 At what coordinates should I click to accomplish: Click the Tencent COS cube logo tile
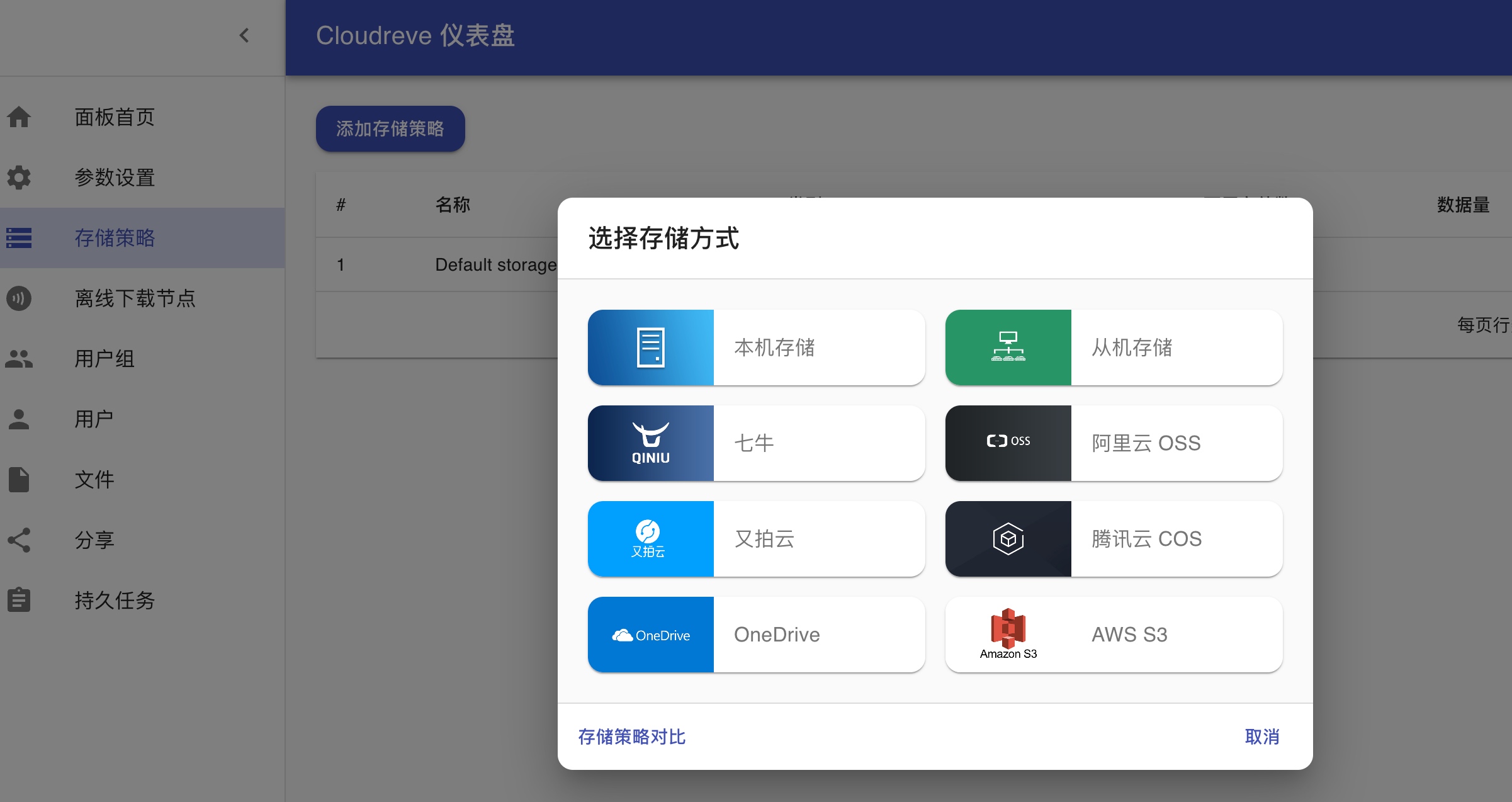[1008, 539]
